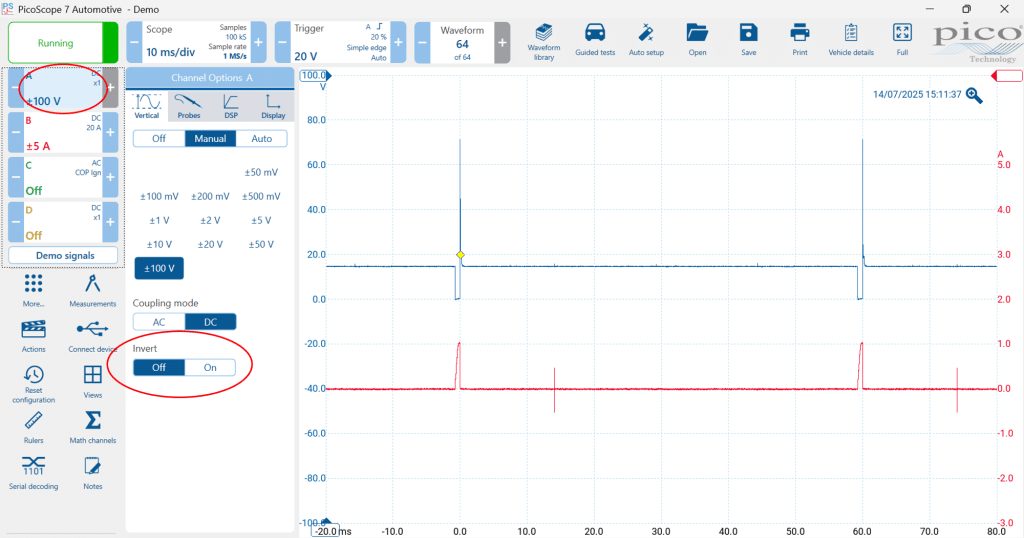Screen dimensions: 1024x538
Task: Open the Scope 10 ms/div panel
Action: 196,42
